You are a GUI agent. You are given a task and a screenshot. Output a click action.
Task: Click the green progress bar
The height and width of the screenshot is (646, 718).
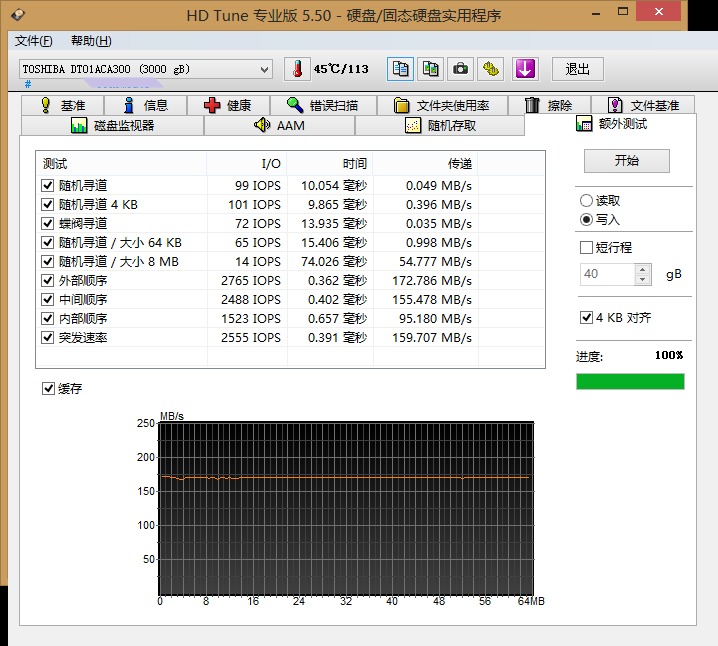pyautogui.click(x=630, y=381)
